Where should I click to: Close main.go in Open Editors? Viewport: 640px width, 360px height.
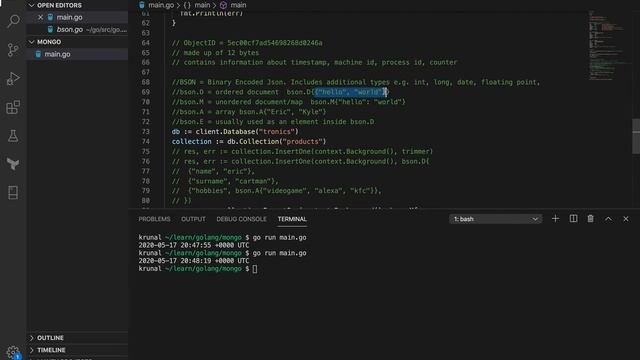(x=40, y=17)
